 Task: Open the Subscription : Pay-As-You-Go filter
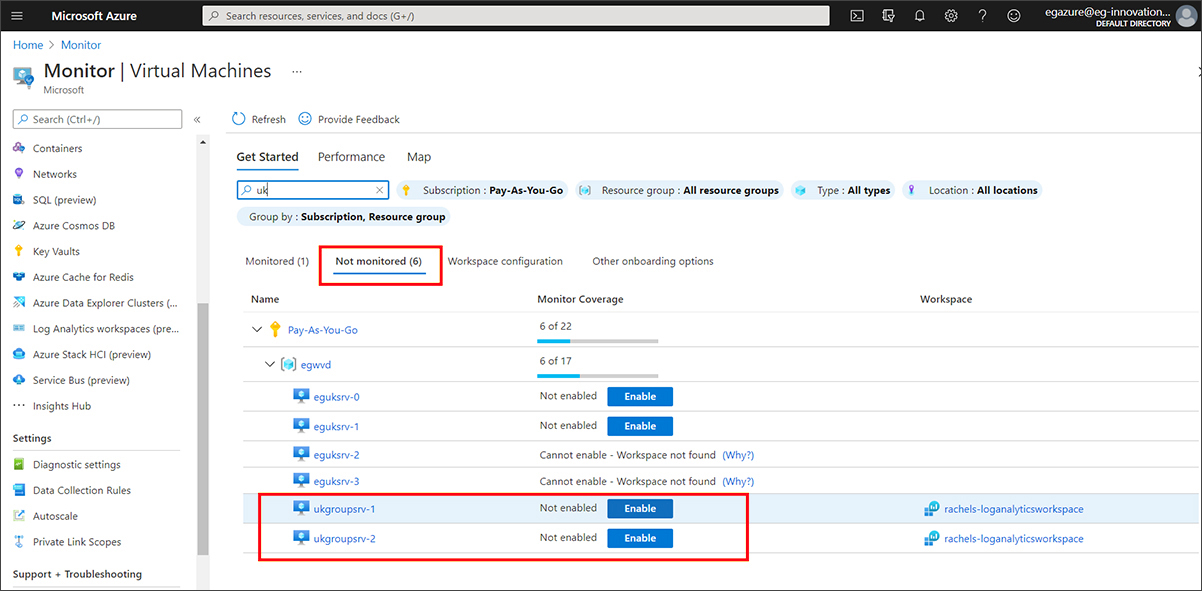pos(482,190)
